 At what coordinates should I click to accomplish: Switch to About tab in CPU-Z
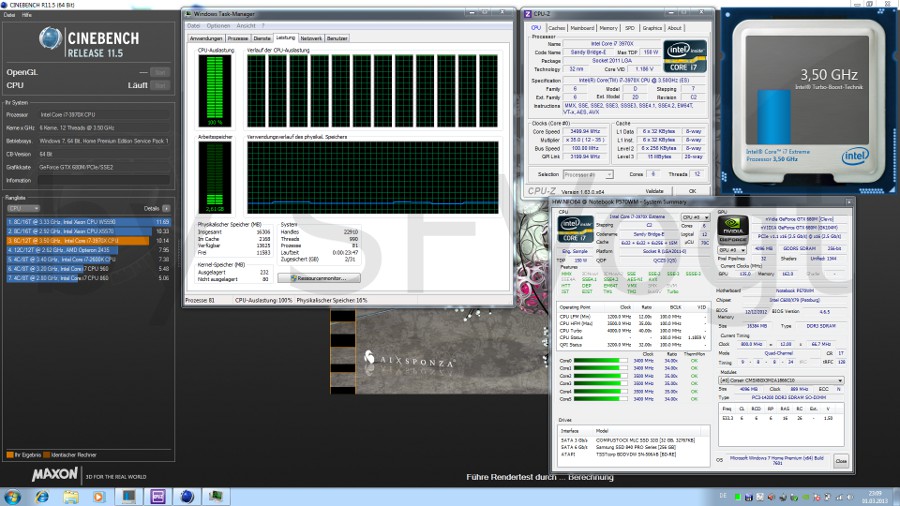(x=674, y=28)
